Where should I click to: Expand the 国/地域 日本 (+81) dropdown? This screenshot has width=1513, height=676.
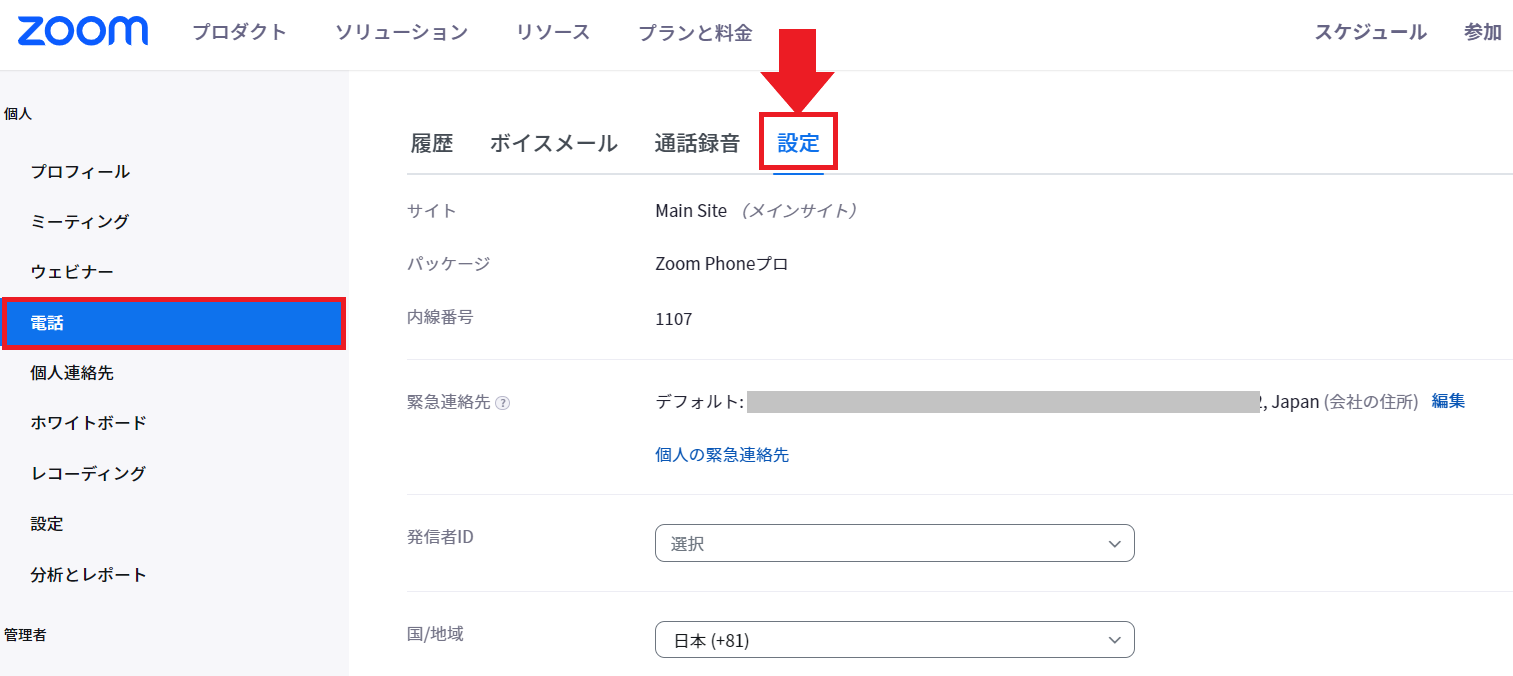click(894, 640)
